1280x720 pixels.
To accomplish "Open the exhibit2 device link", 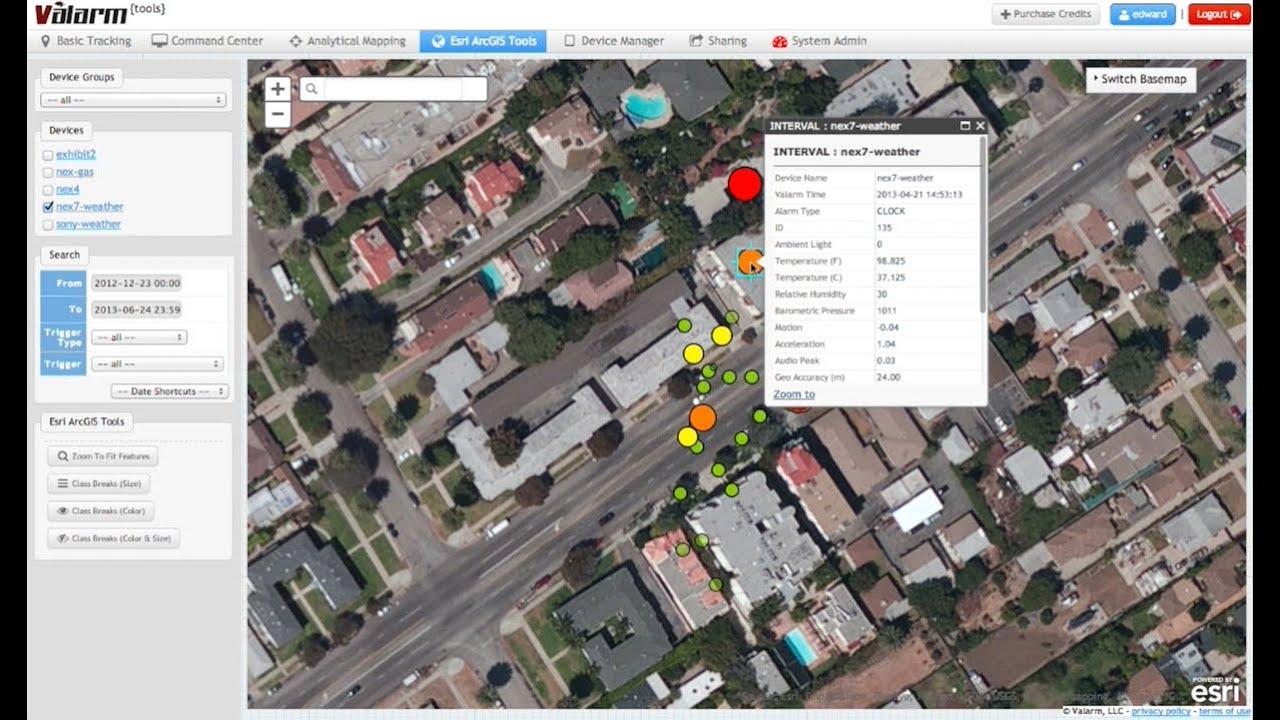I will [76, 155].
